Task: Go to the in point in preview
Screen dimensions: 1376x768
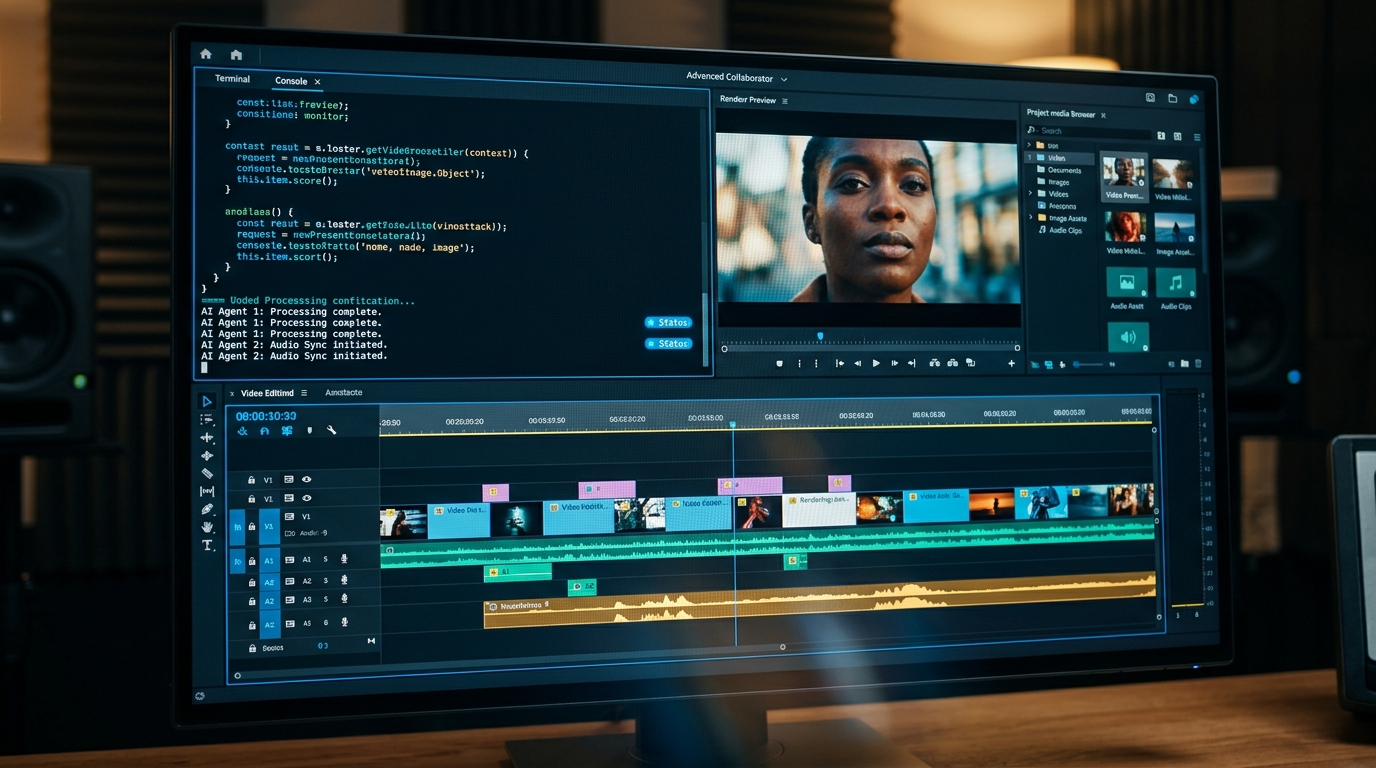Action: [x=839, y=363]
